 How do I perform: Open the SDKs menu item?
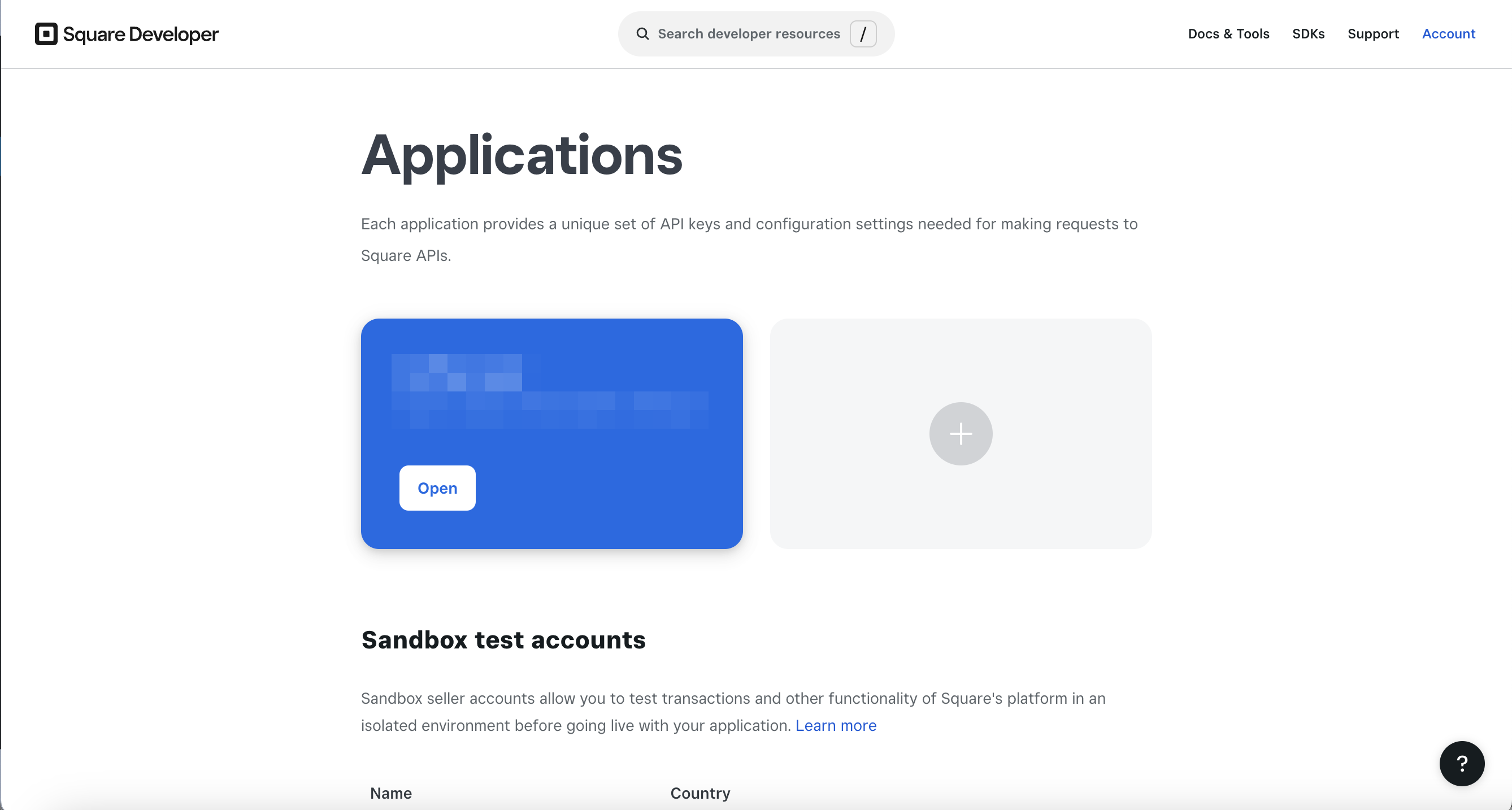[x=1309, y=34]
